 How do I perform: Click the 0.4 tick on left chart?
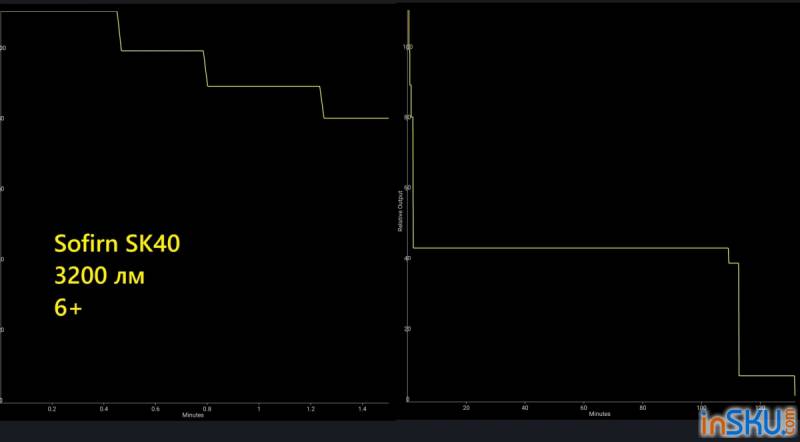pyautogui.click(x=104, y=409)
